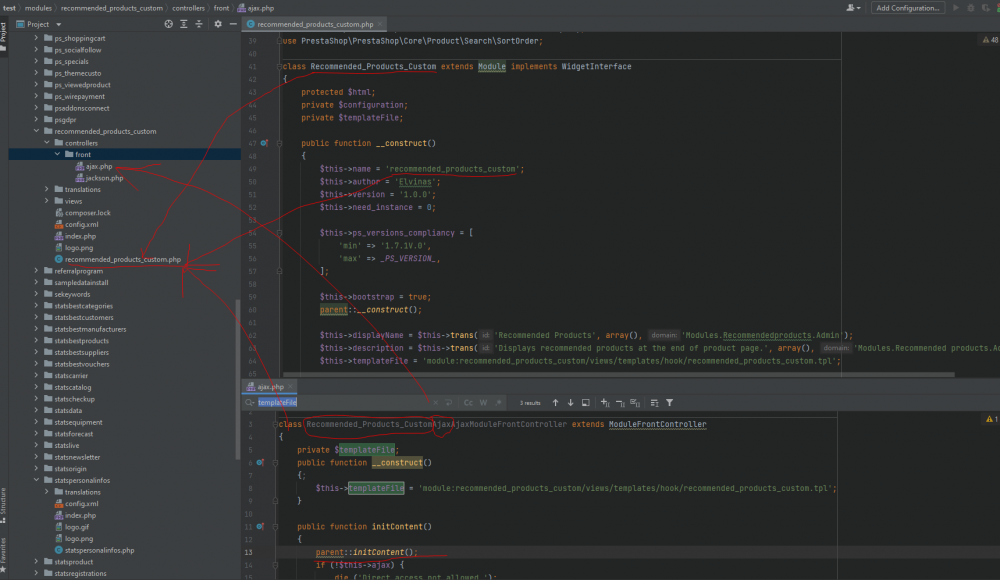The width and height of the screenshot is (1000, 580).
Task: Click the filter search results icon
Action: (669, 403)
